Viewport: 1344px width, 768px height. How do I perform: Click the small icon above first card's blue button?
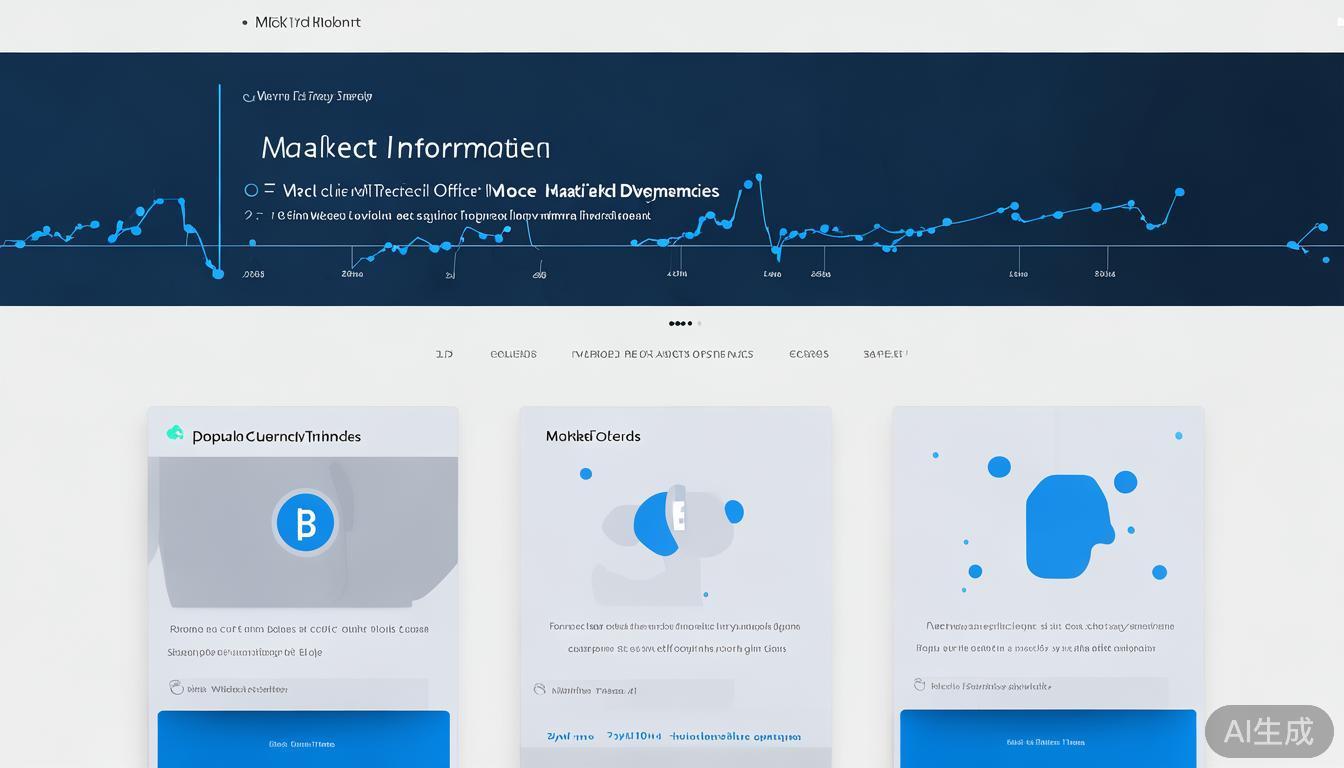(x=177, y=688)
